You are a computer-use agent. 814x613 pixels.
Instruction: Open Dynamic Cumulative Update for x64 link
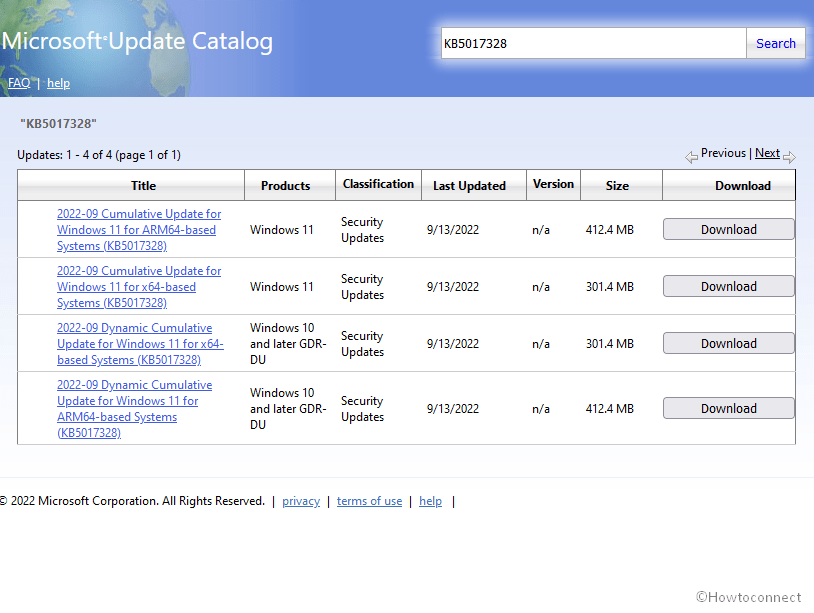pos(140,344)
